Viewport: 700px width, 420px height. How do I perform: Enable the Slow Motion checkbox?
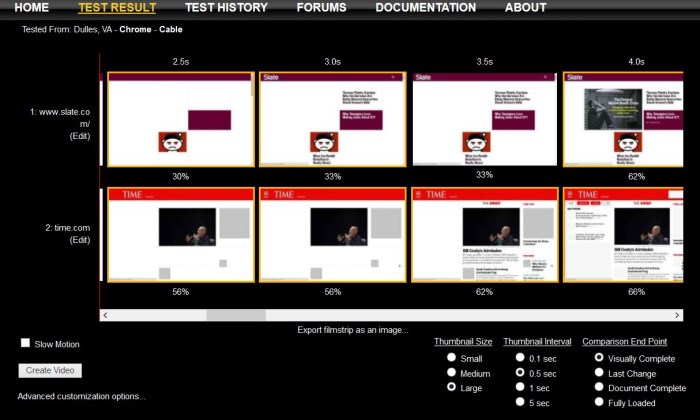pyautogui.click(x=26, y=343)
